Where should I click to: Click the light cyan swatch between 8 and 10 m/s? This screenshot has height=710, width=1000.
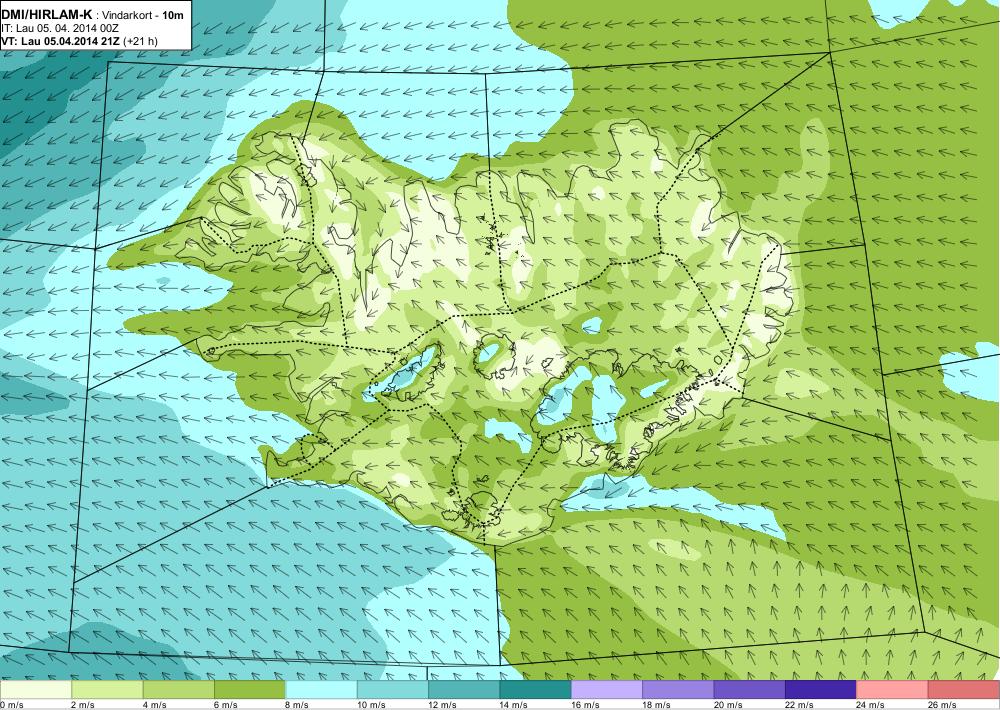pyautogui.click(x=321, y=690)
